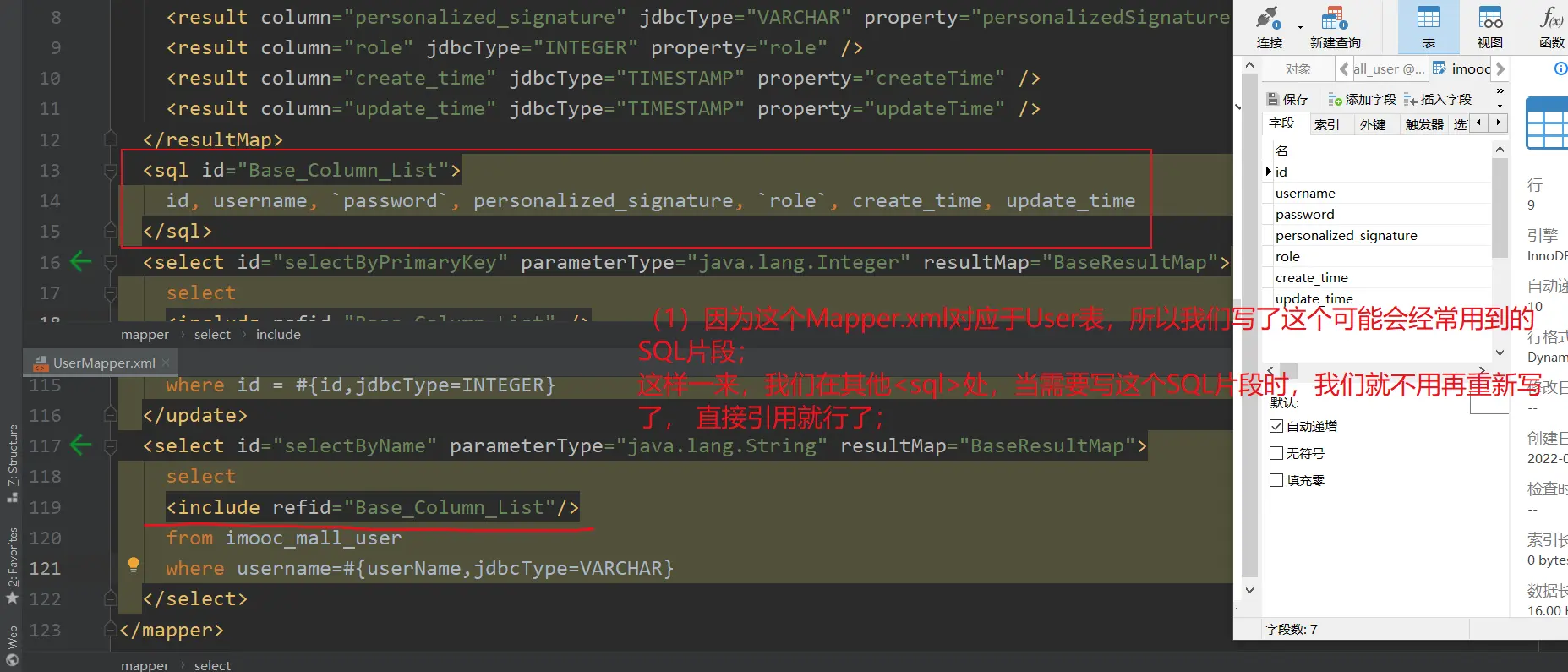Open the dropdown arrow next to 连接

(x=1300, y=27)
